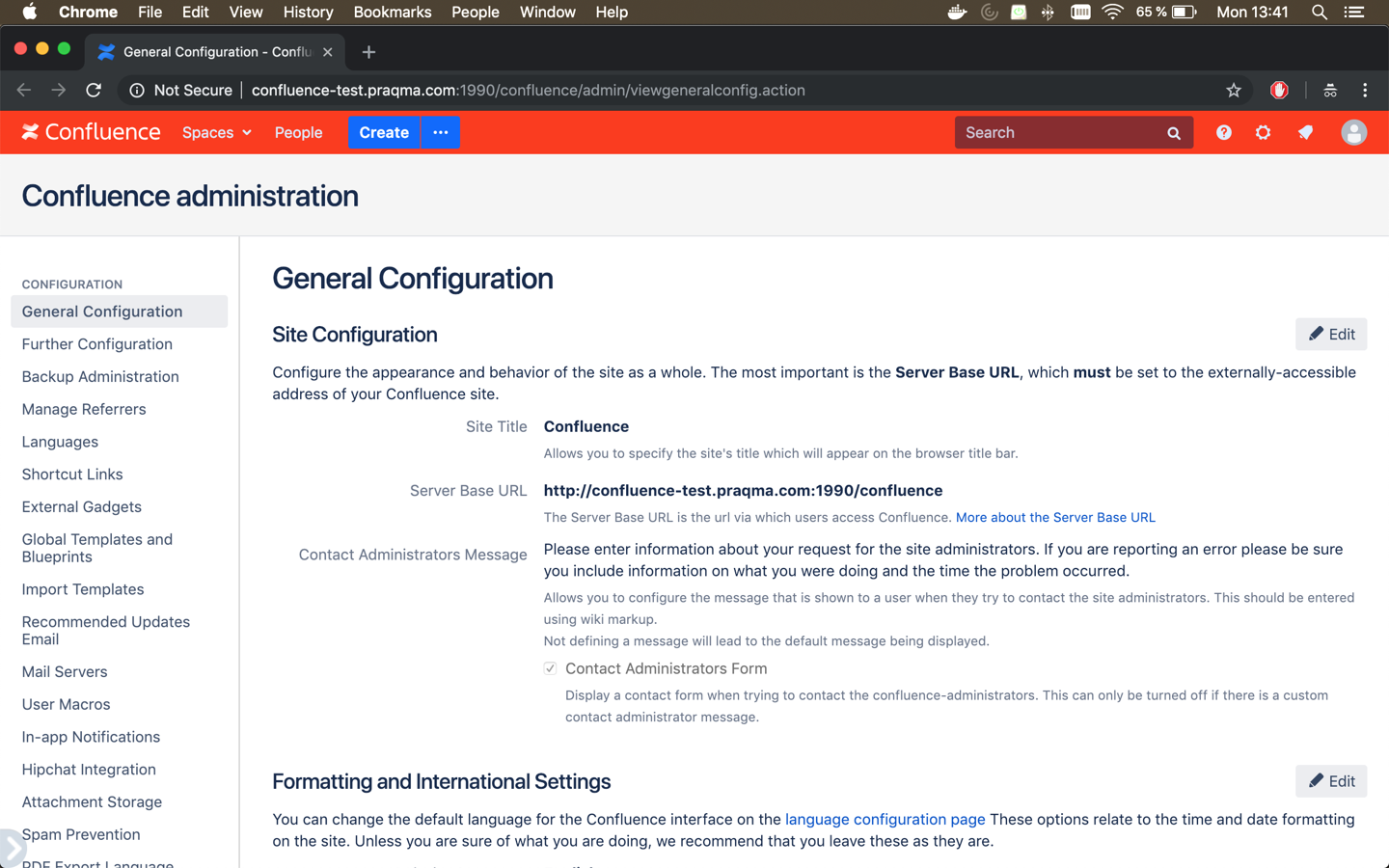The height and width of the screenshot is (868, 1389).
Task: Click the search magnifier icon in Confluence
Action: pyautogui.click(x=1174, y=133)
